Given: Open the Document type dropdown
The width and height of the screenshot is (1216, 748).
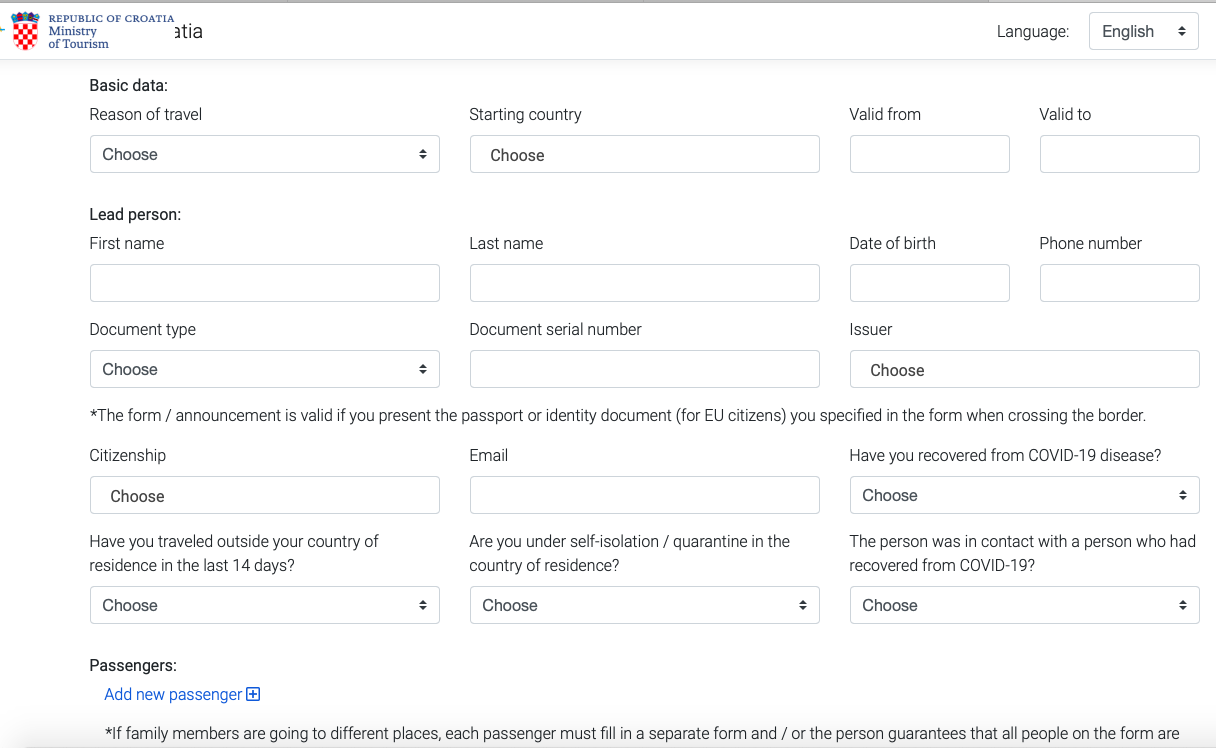Looking at the screenshot, I should [264, 369].
